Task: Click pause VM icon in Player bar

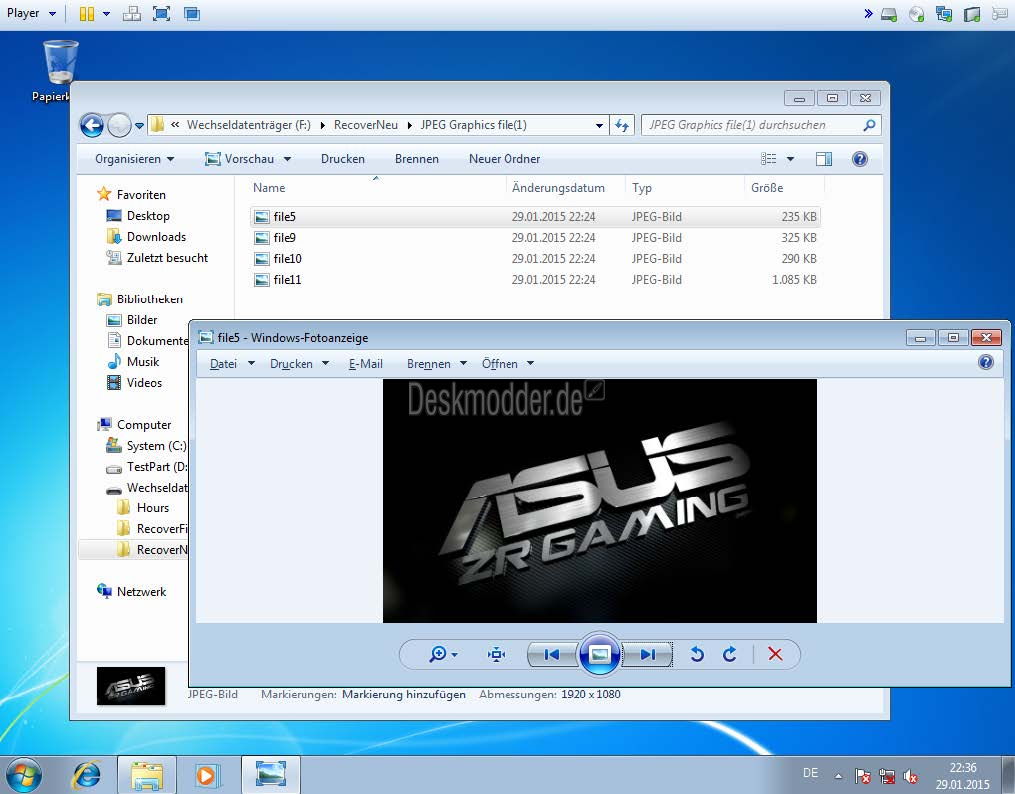Action: pyautogui.click(x=87, y=14)
